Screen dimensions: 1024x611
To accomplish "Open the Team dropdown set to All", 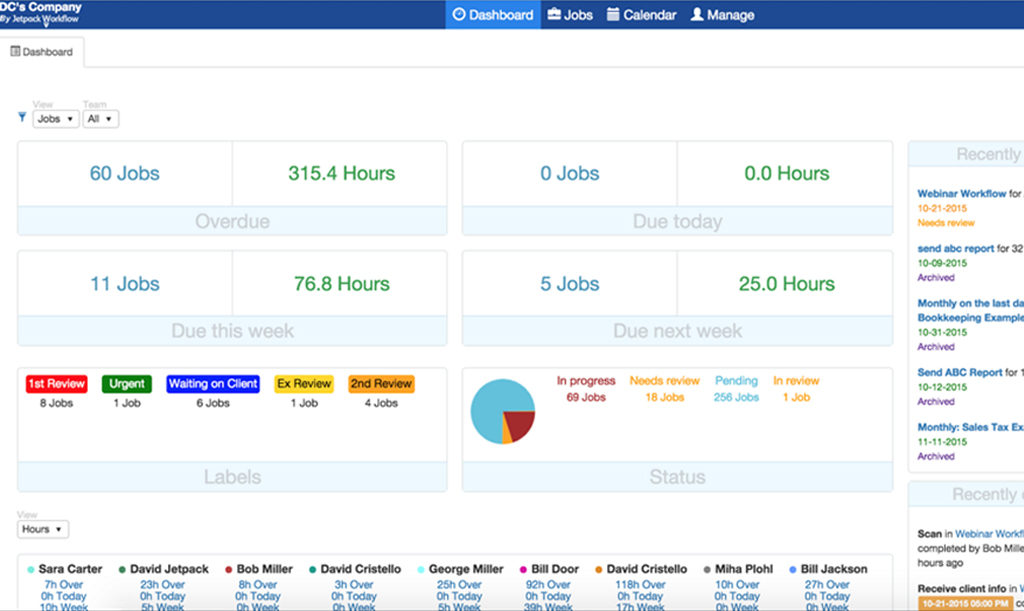I will (x=100, y=118).
